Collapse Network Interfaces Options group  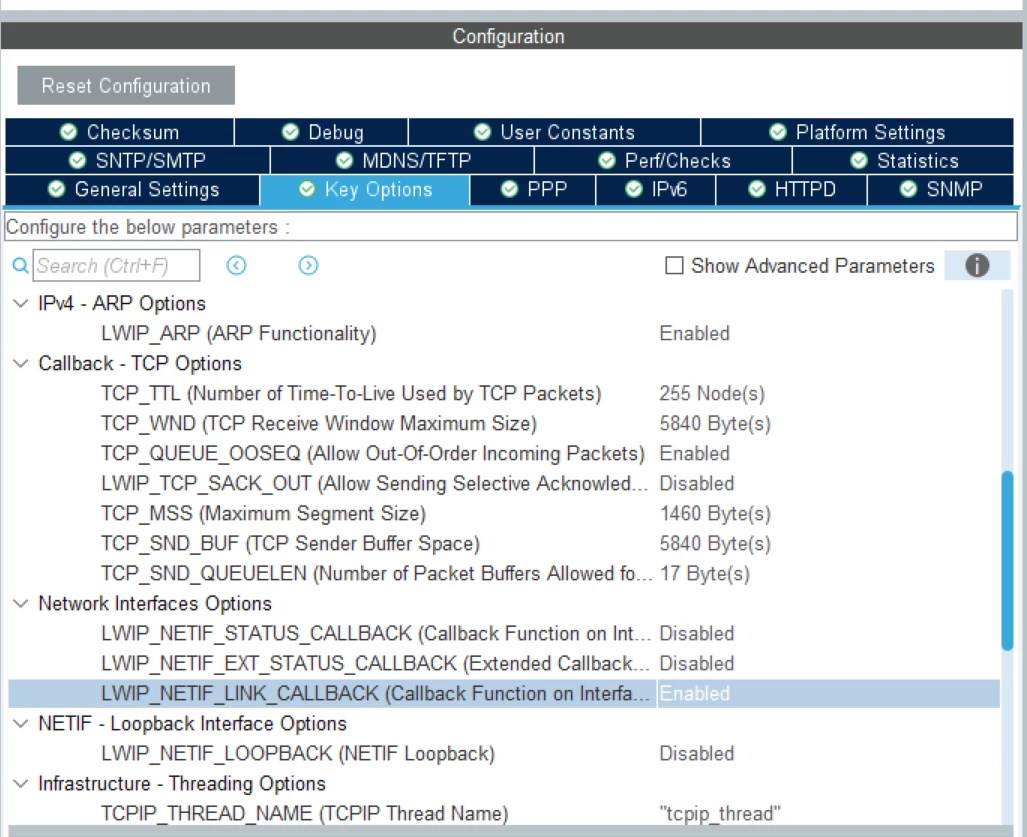click(21, 603)
